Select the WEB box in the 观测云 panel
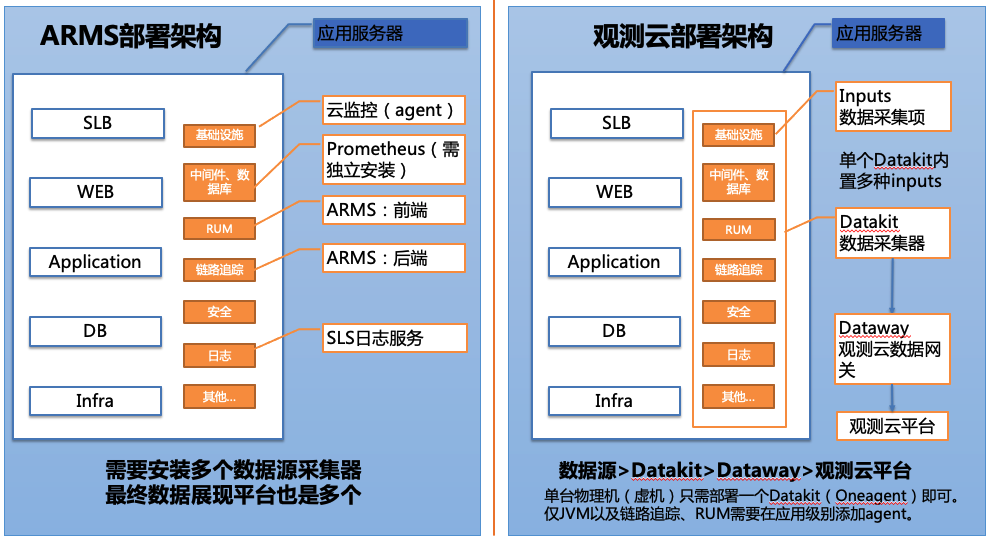Screen dimensions: 991x539 click(615, 192)
